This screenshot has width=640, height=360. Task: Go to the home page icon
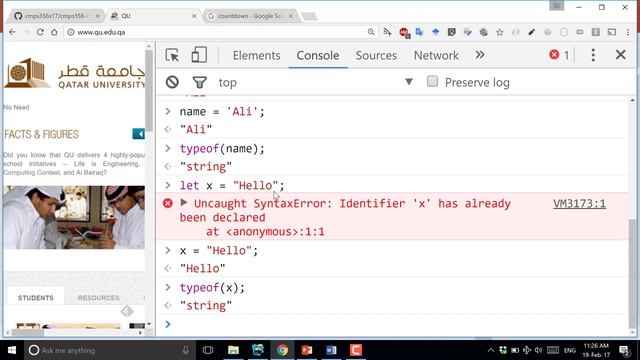pyautogui.click(x=54, y=32)
